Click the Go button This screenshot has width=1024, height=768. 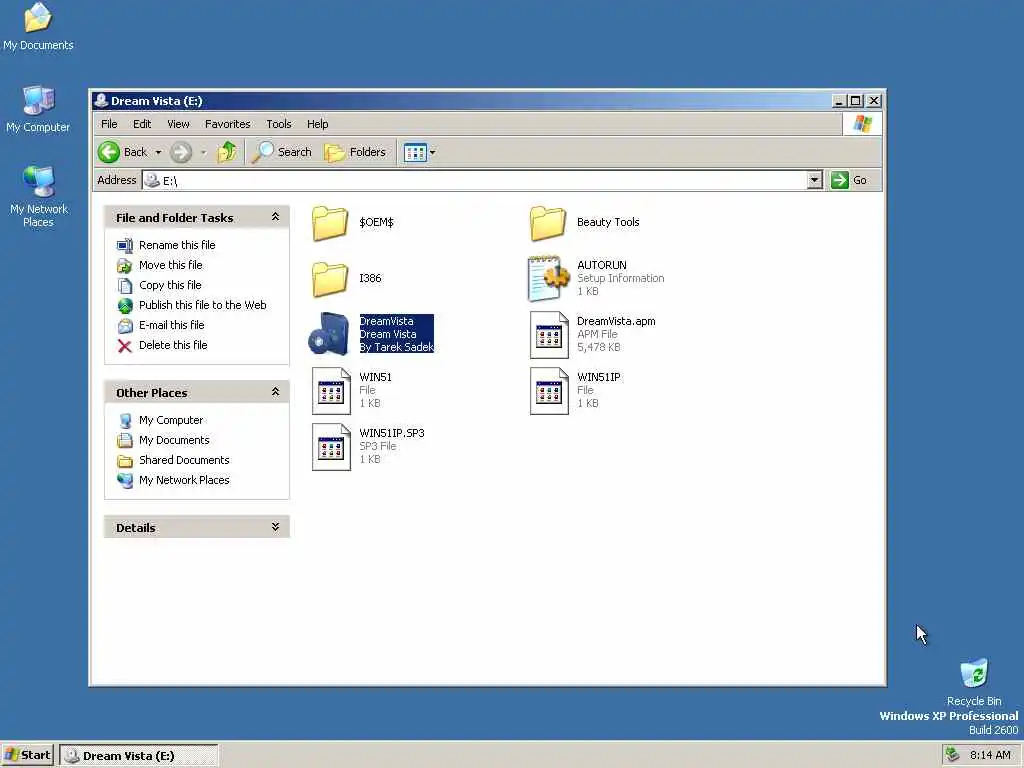tap(848, 180)
